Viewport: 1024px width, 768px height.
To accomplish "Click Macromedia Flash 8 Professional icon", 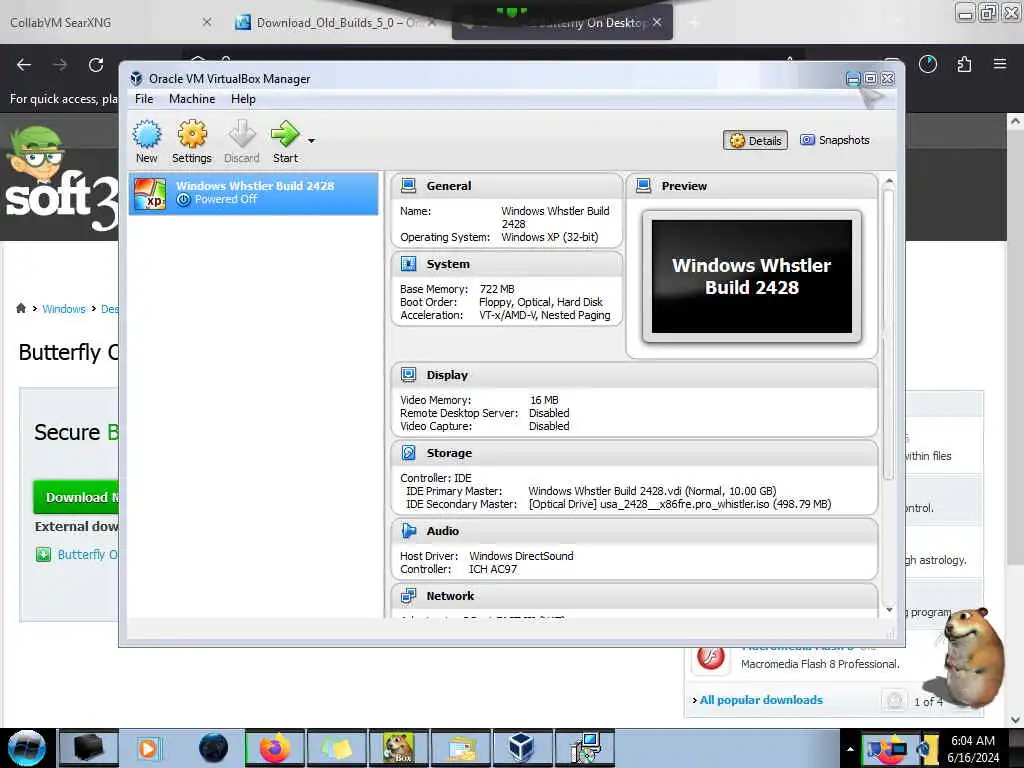I will click(711, 657).
